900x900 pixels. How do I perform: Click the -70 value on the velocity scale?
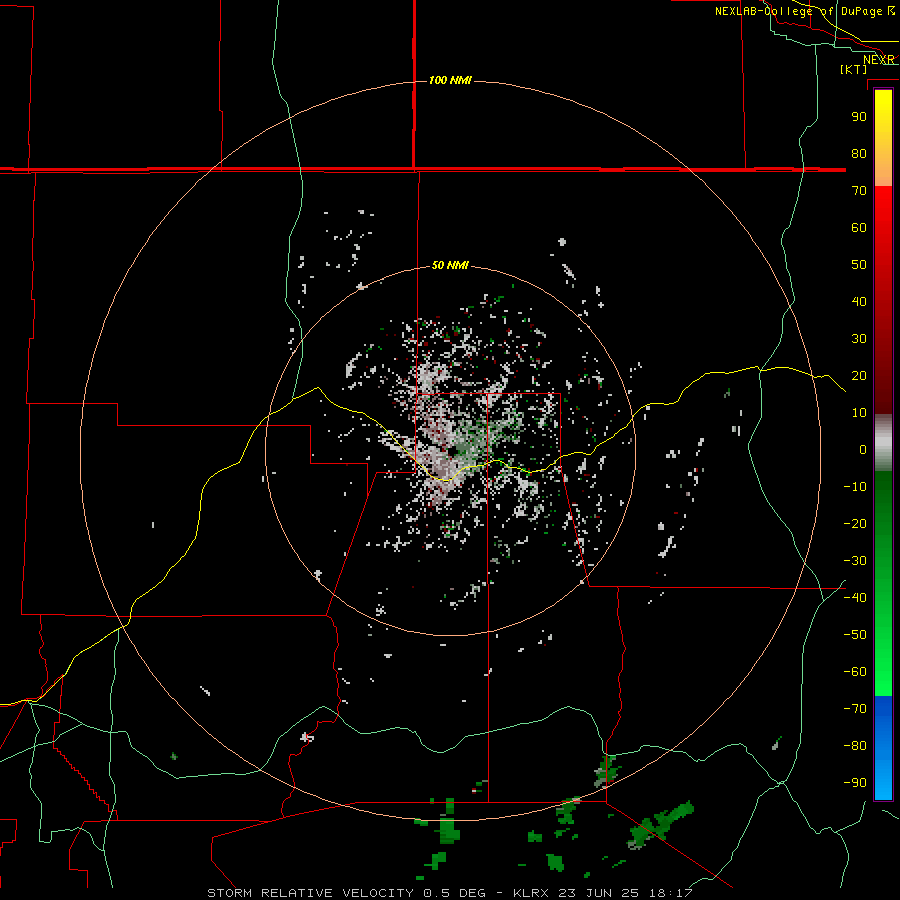point(855,708)
